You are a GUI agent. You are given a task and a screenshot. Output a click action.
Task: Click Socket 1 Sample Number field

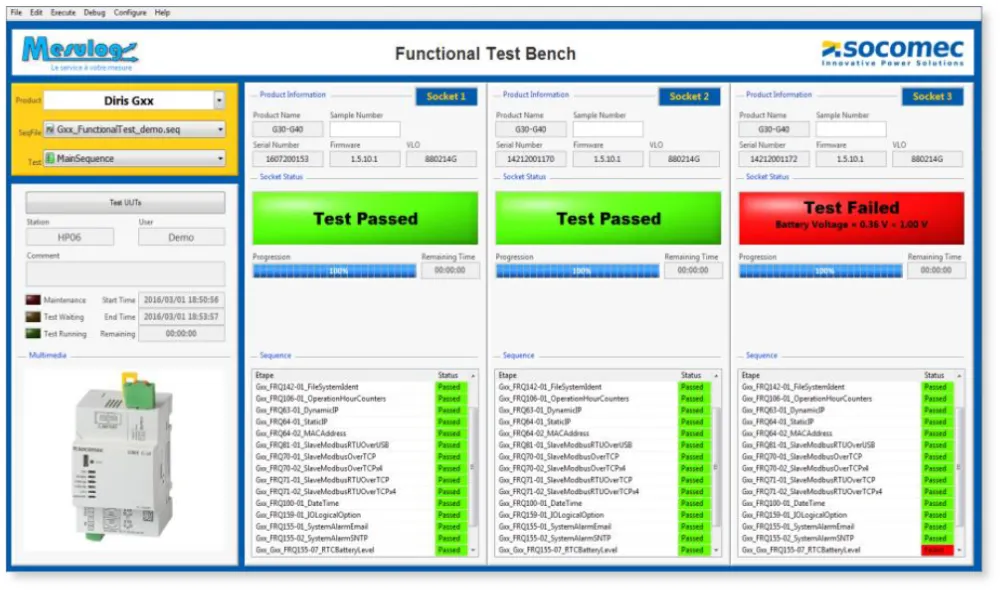tap(365, 129)
